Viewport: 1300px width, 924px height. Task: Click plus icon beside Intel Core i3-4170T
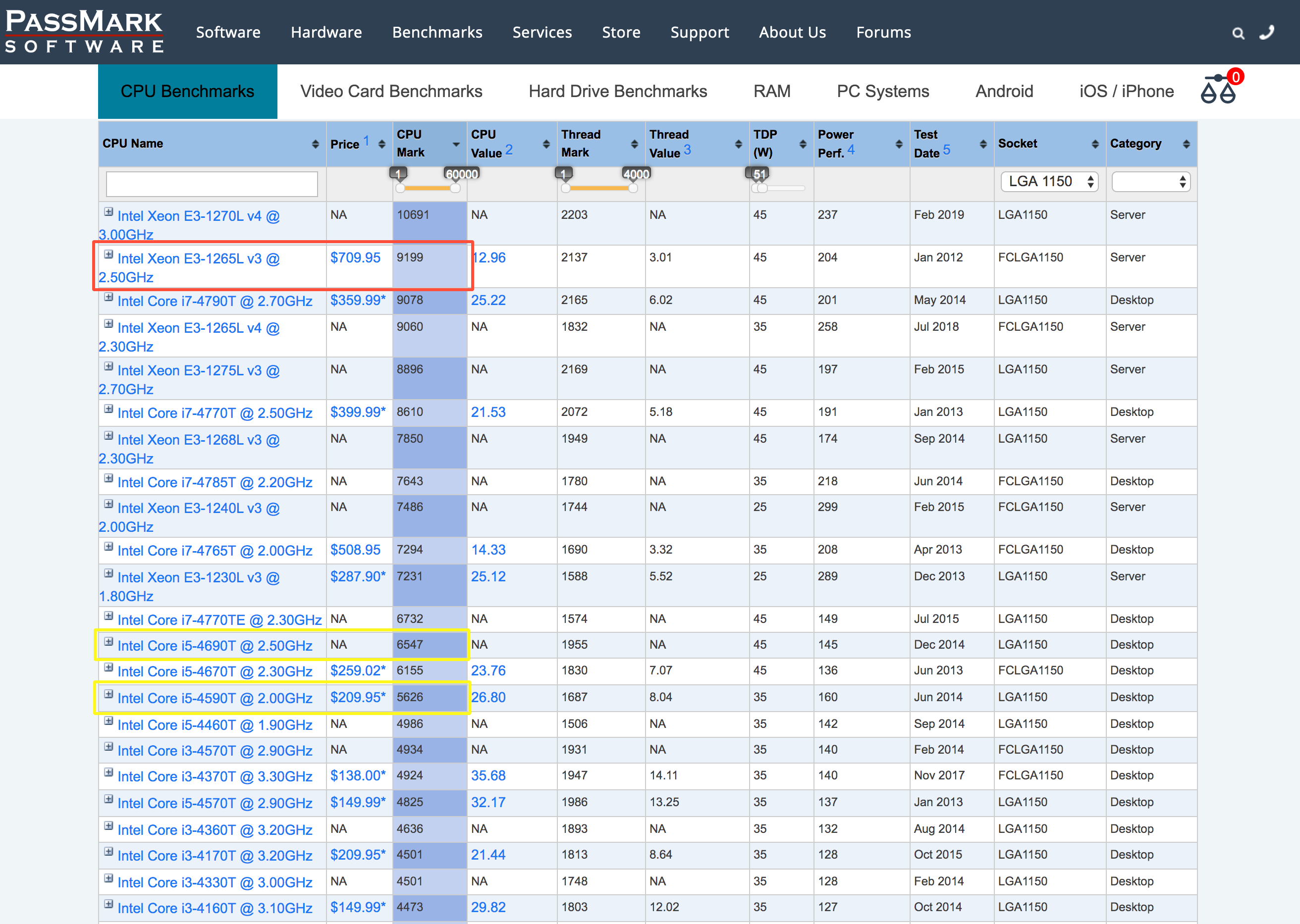(108, 852)
